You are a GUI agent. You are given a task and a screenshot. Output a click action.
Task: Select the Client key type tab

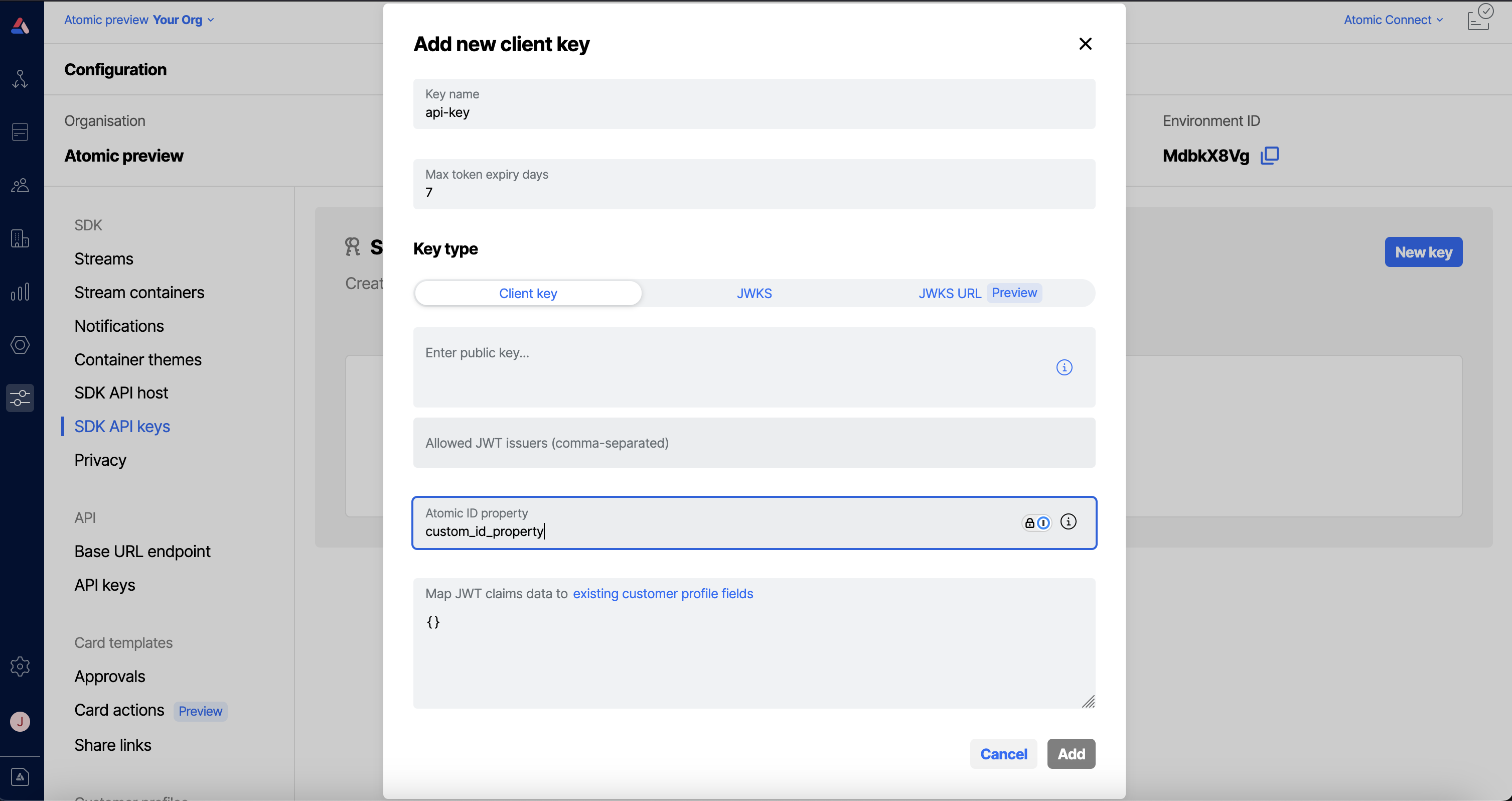point(528,294)
